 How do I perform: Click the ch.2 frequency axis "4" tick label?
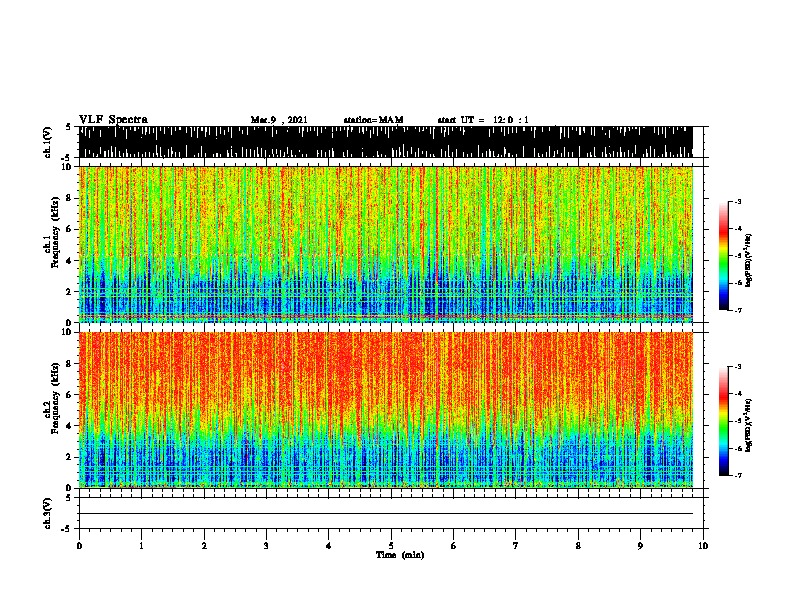70,426
